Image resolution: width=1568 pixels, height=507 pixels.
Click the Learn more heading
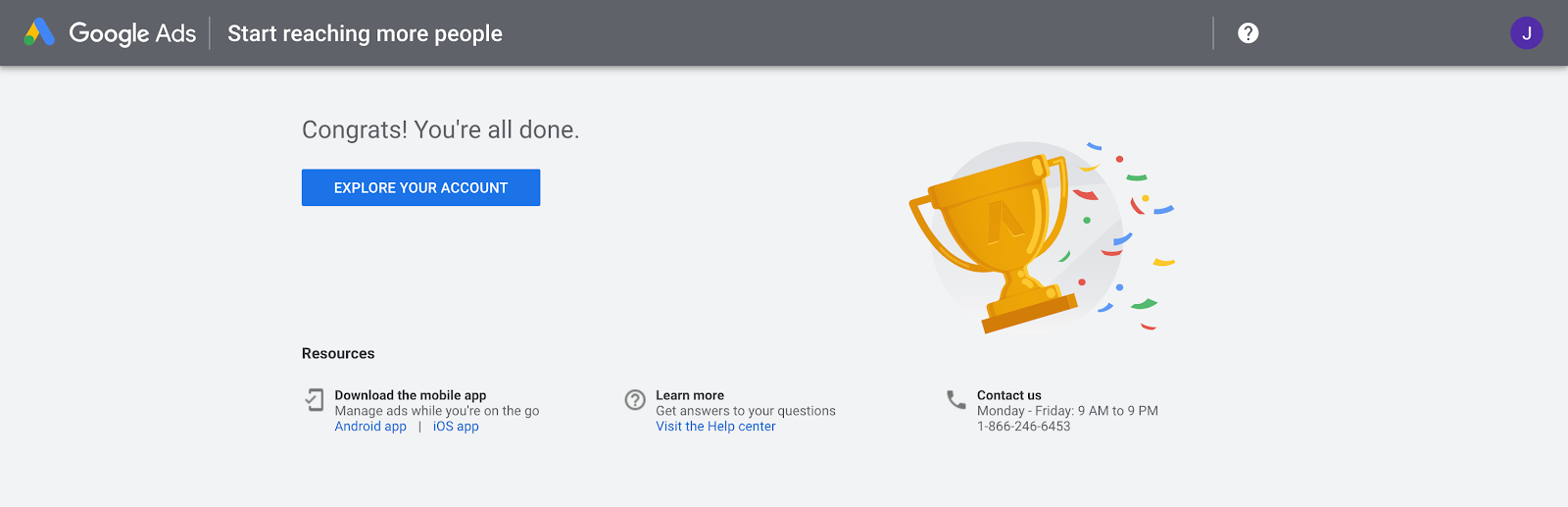pyautogui.click(x=690, y=395)
